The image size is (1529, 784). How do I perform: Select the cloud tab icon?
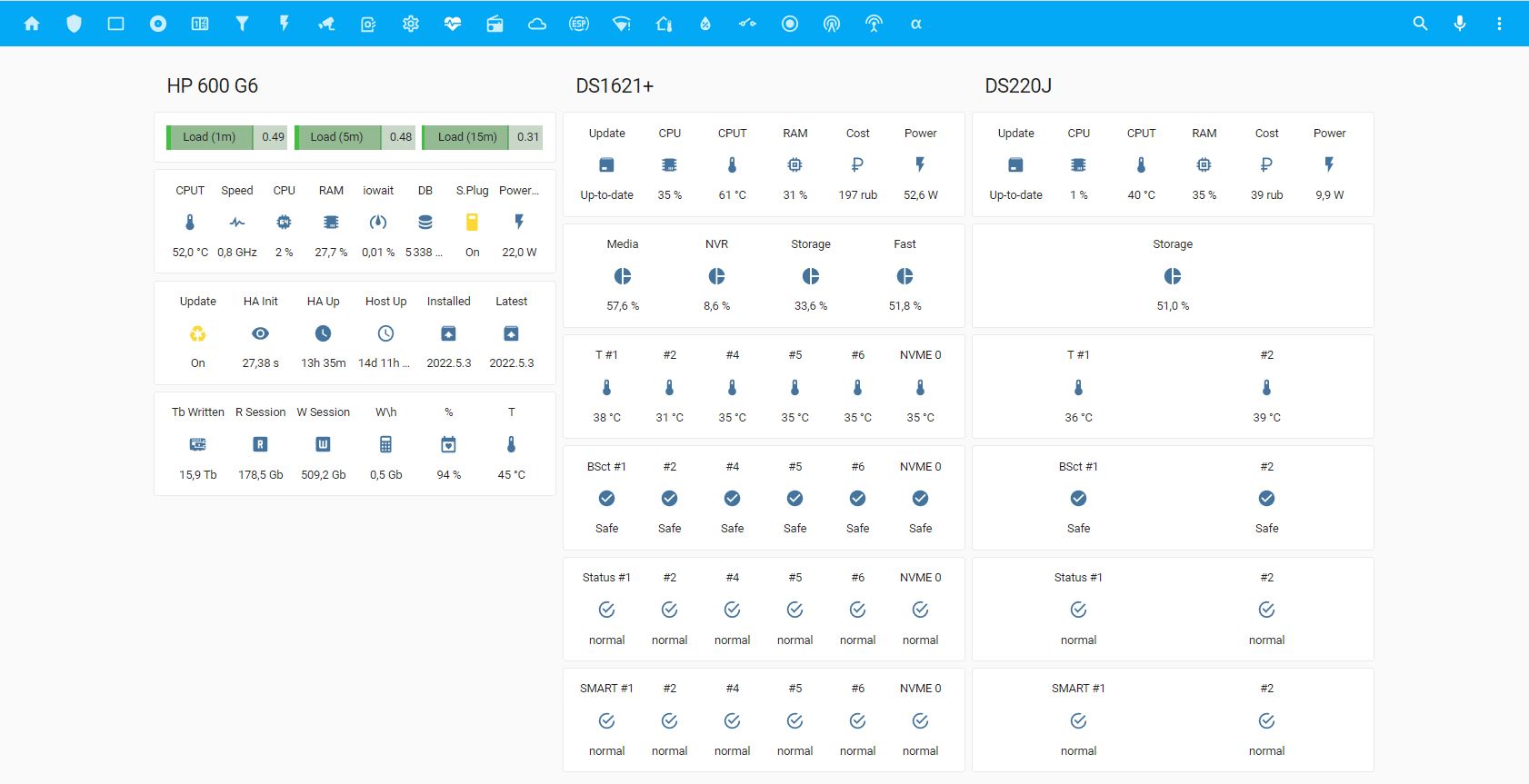click(x=537, y=24)
